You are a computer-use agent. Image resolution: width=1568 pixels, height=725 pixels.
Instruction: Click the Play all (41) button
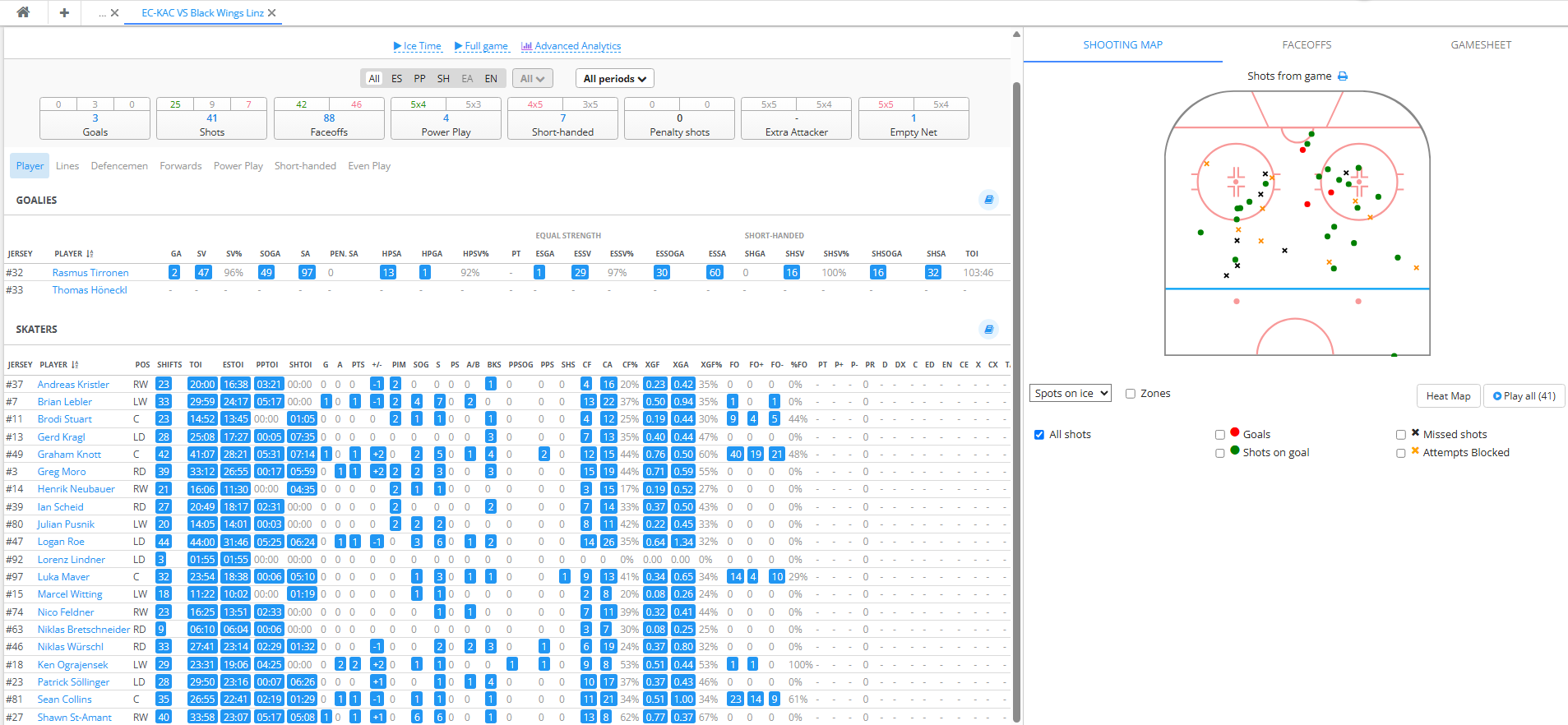[1524, 396]
